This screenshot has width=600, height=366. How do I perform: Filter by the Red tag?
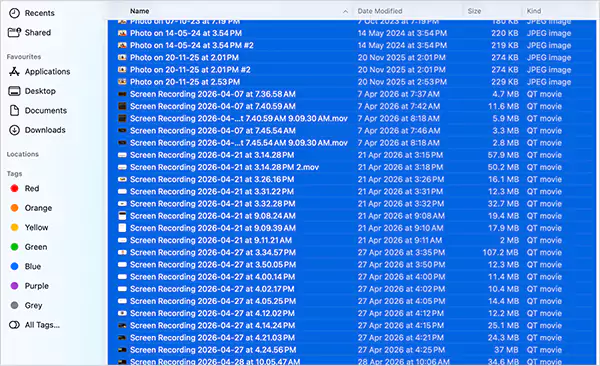pyautogui.click(x=25, y=188)
